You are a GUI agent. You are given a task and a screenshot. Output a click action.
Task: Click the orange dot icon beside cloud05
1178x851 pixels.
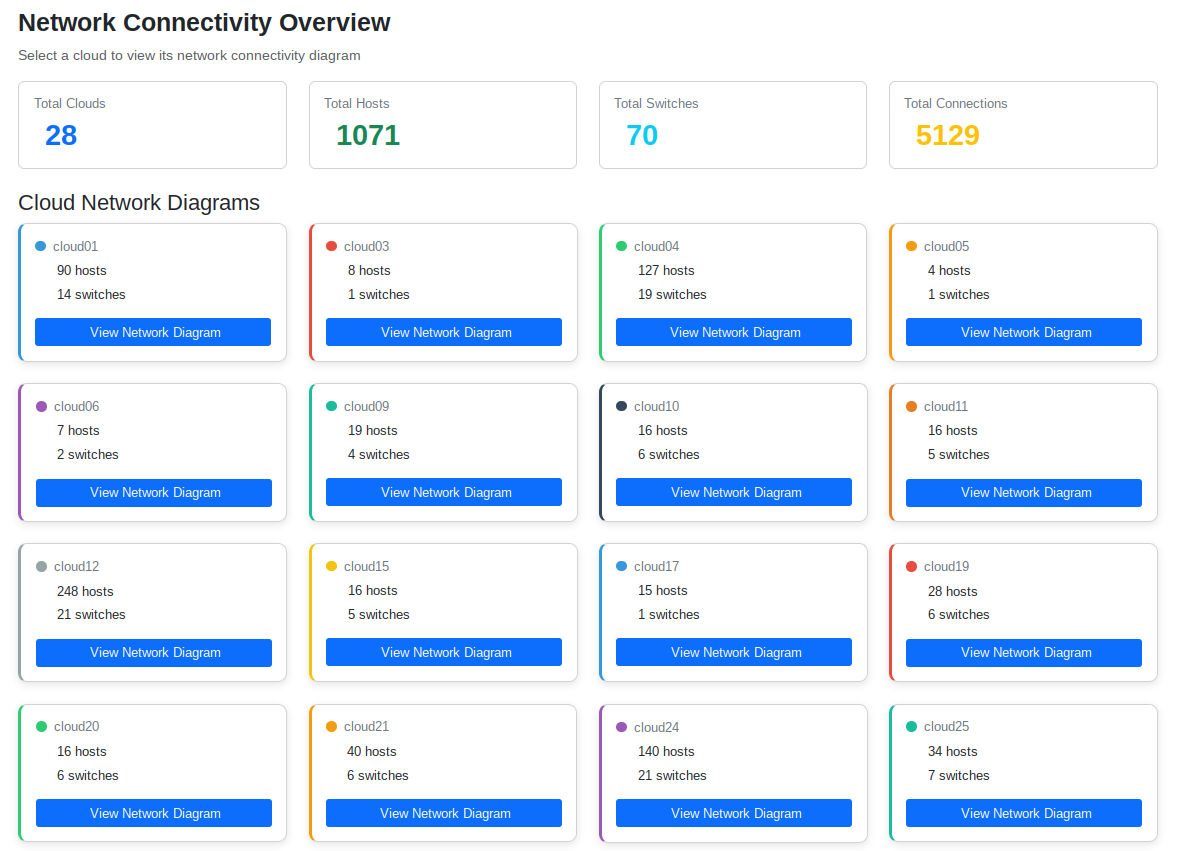tap(911, 246)
